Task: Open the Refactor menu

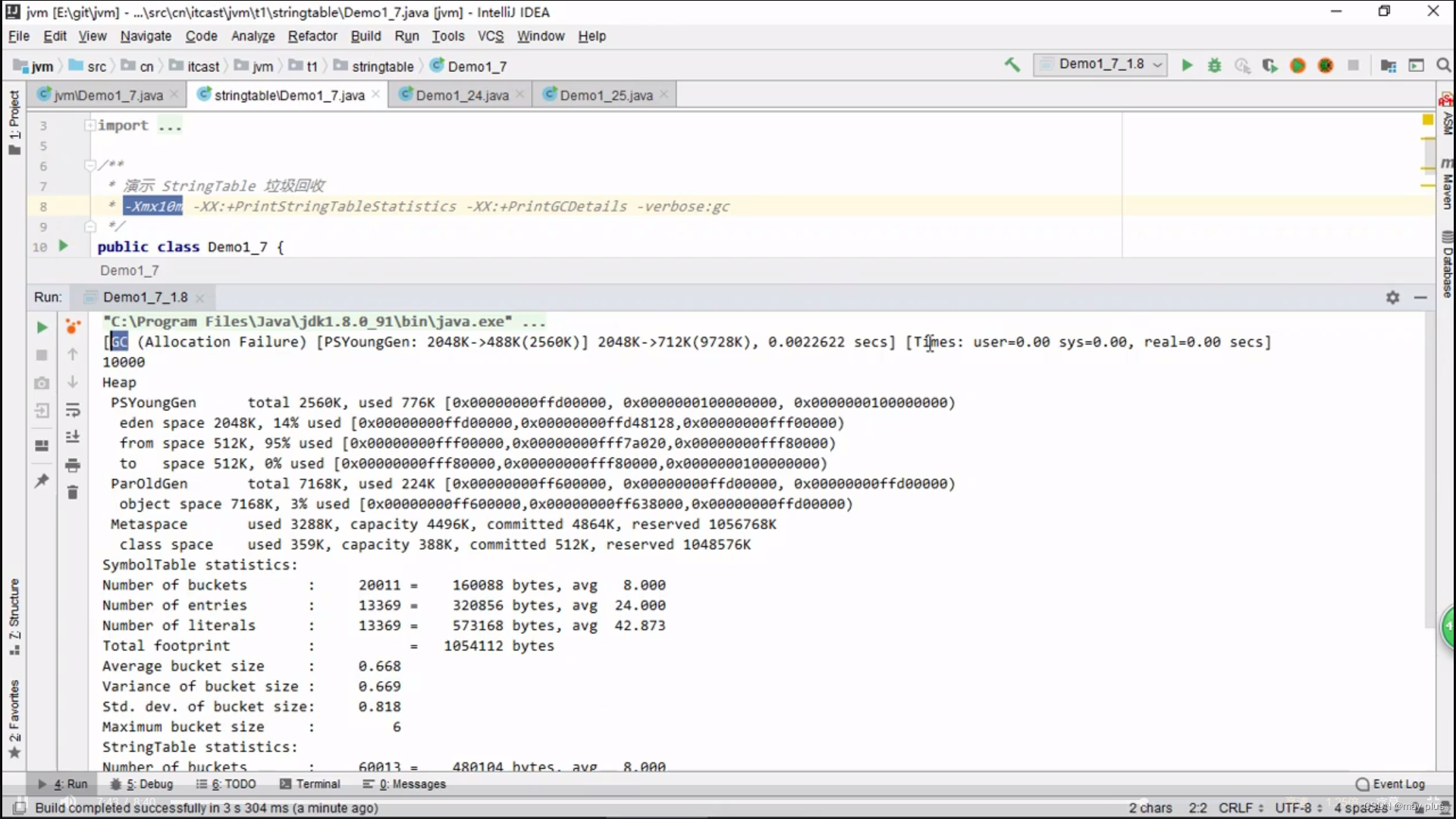Action: [312, 36]
